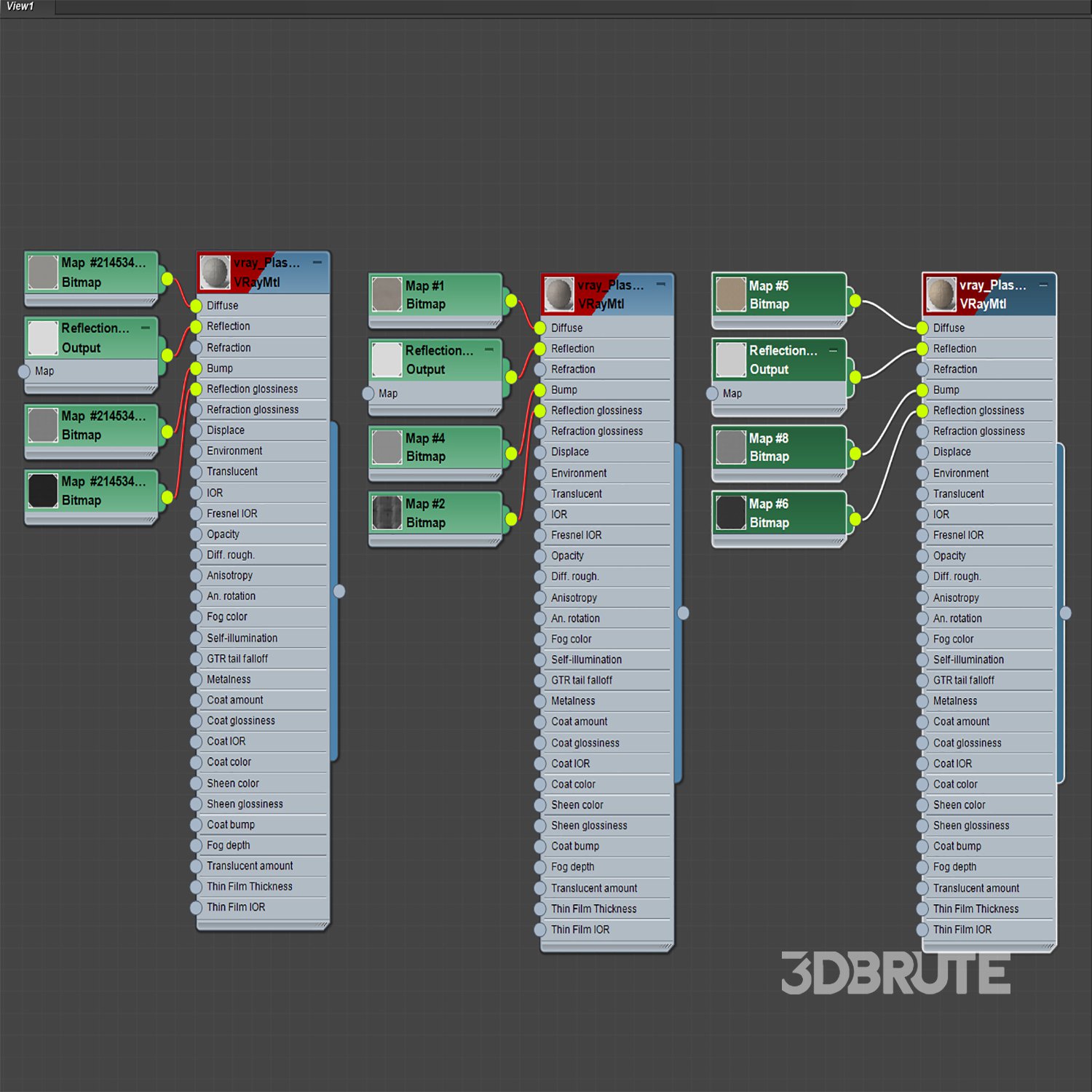Image resolution: width=1092 pixels, height=1092 pixels.
Task: Collapse the VRayMtl node wired to Map #5
Action: point(1043,285)
